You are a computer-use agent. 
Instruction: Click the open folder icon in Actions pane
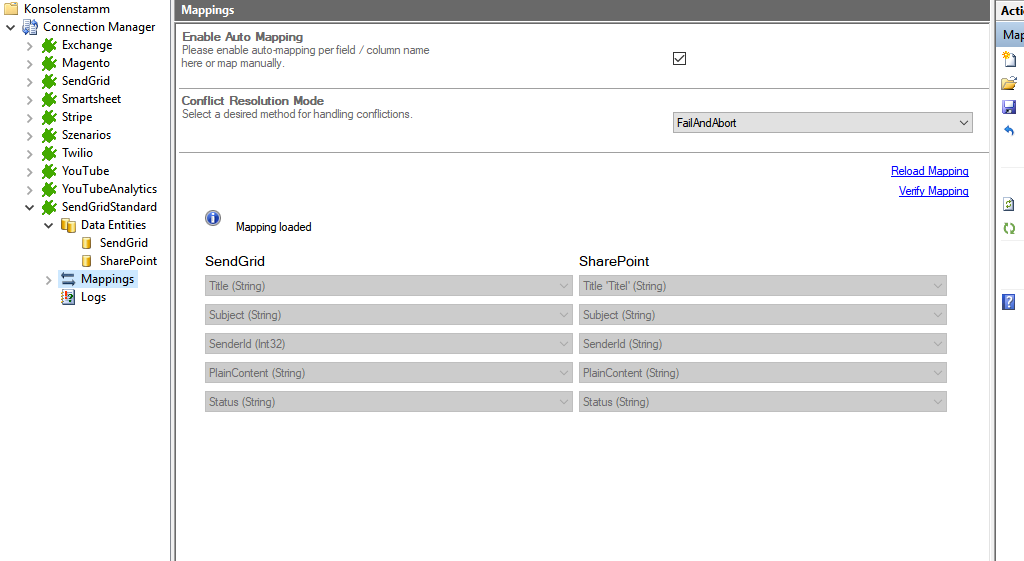tap(1009, 83)
